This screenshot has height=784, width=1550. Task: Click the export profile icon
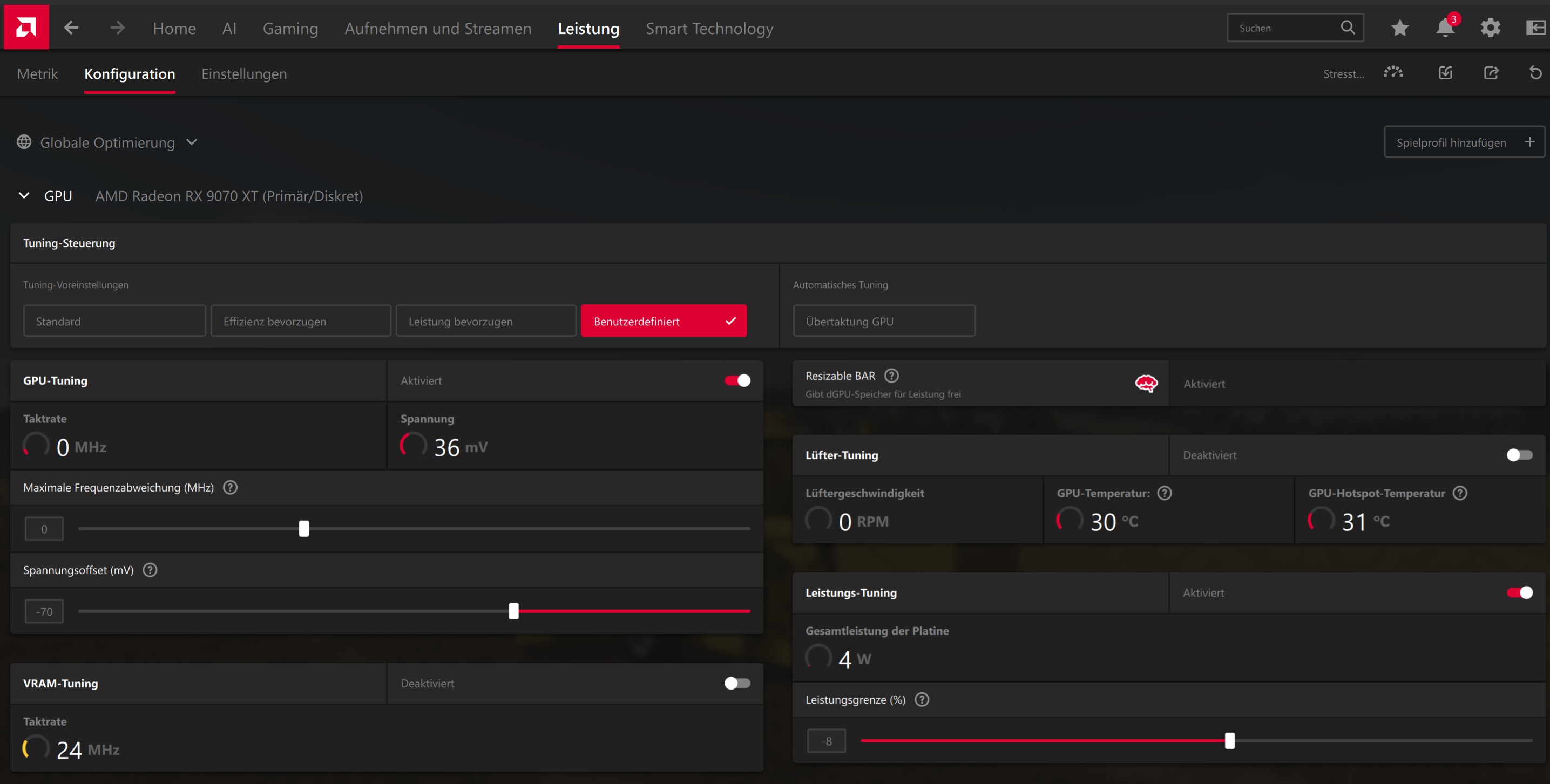(x=1491, y=73)
